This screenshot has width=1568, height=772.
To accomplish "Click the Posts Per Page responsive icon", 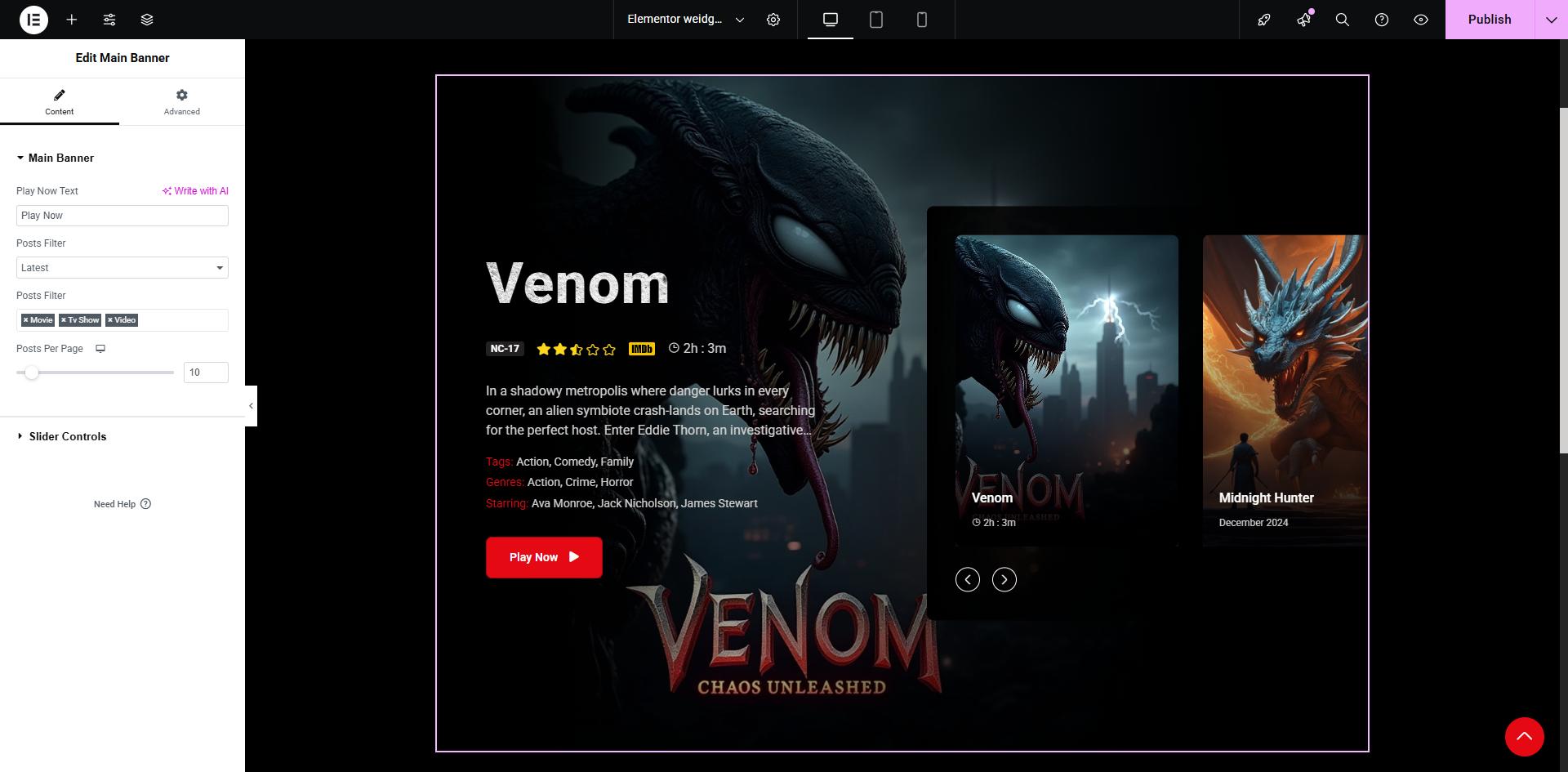I will tap(100, 349).
